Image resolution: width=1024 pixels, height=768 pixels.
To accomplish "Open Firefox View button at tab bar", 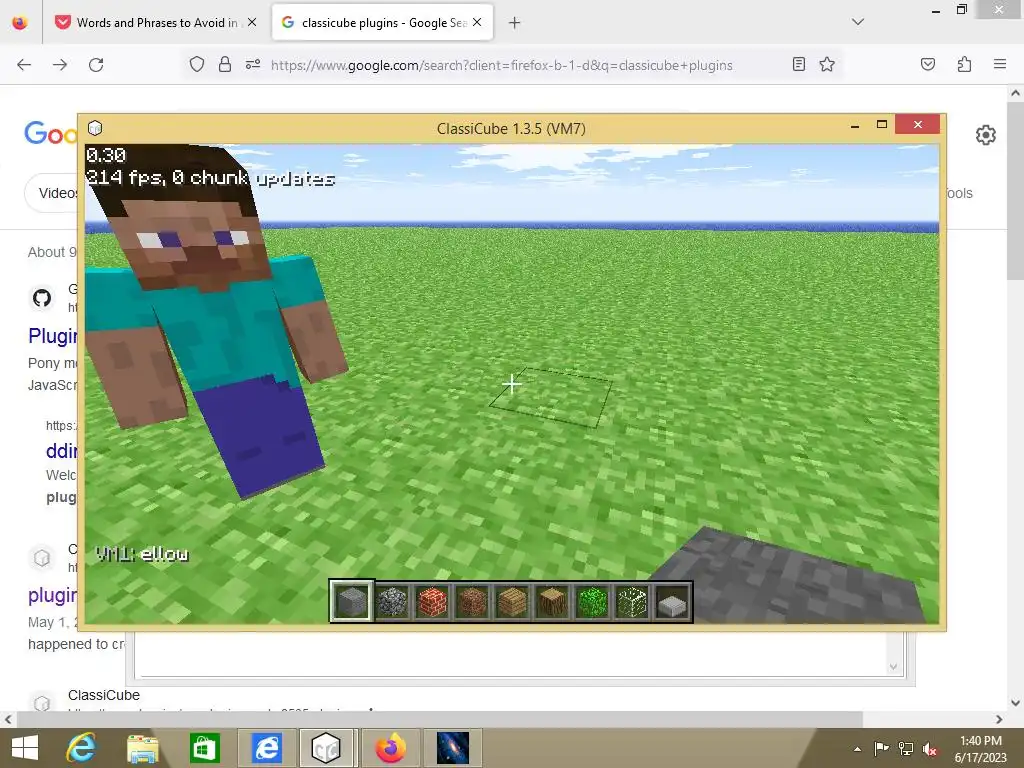I will coord(20,22).
